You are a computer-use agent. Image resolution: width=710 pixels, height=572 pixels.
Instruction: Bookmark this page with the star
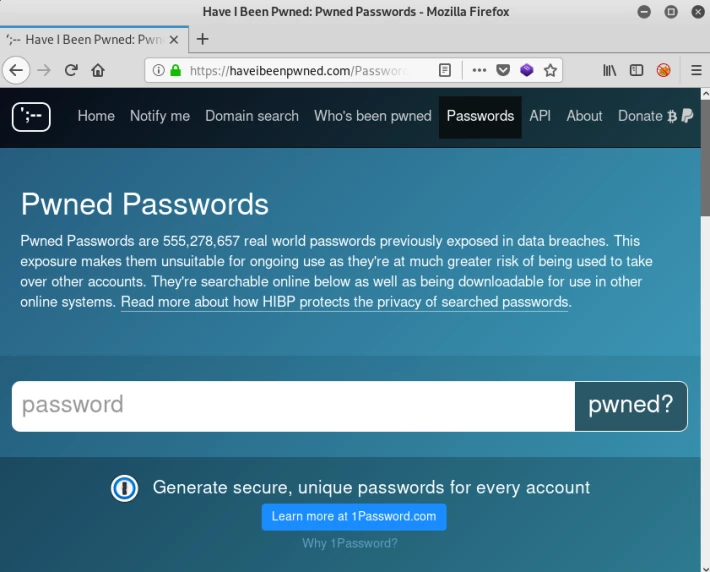(x=550, y=70)
